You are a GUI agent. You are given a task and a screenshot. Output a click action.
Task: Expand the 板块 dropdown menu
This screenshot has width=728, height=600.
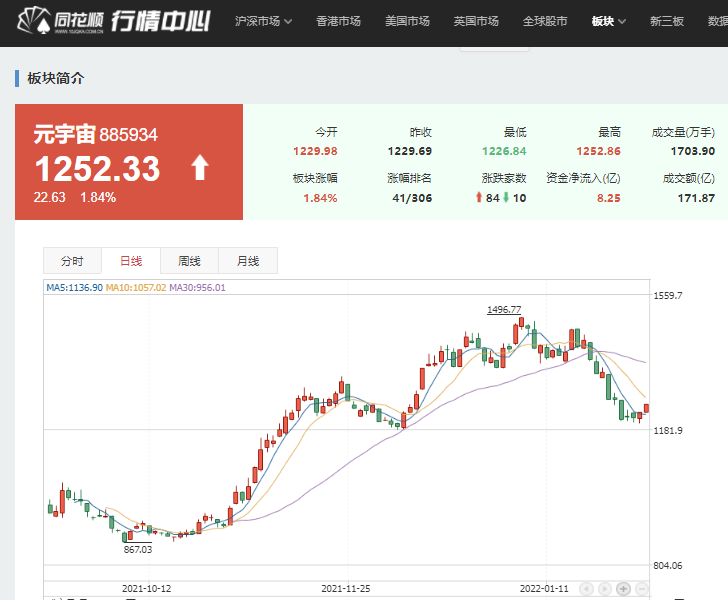tap(608, 21)
